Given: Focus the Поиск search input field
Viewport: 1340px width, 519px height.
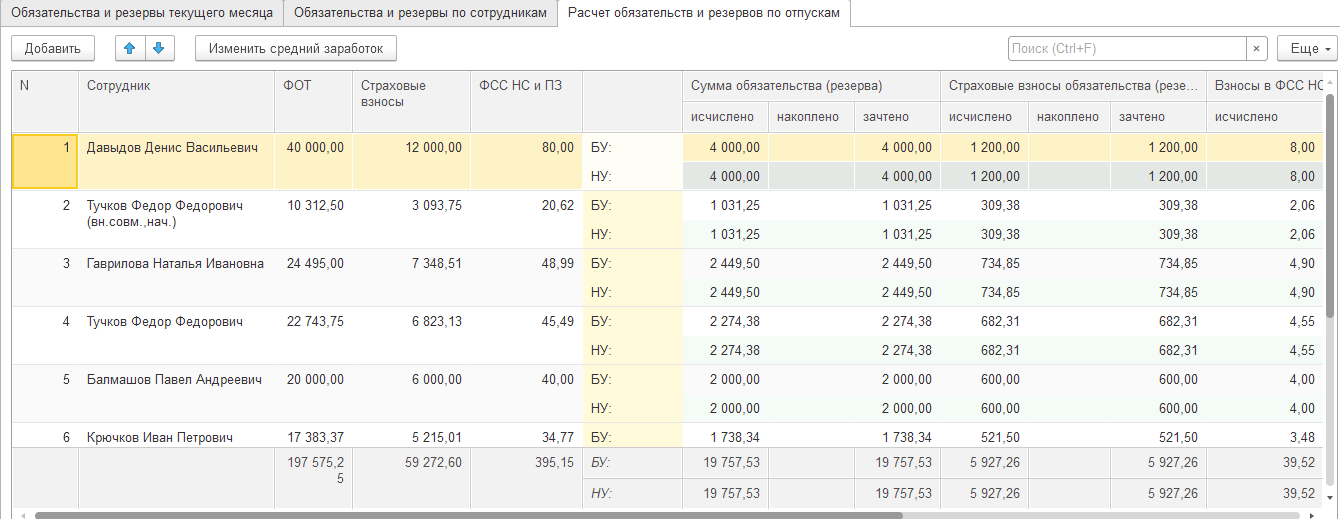Looking at the screenshot, I should point(1126,48).
